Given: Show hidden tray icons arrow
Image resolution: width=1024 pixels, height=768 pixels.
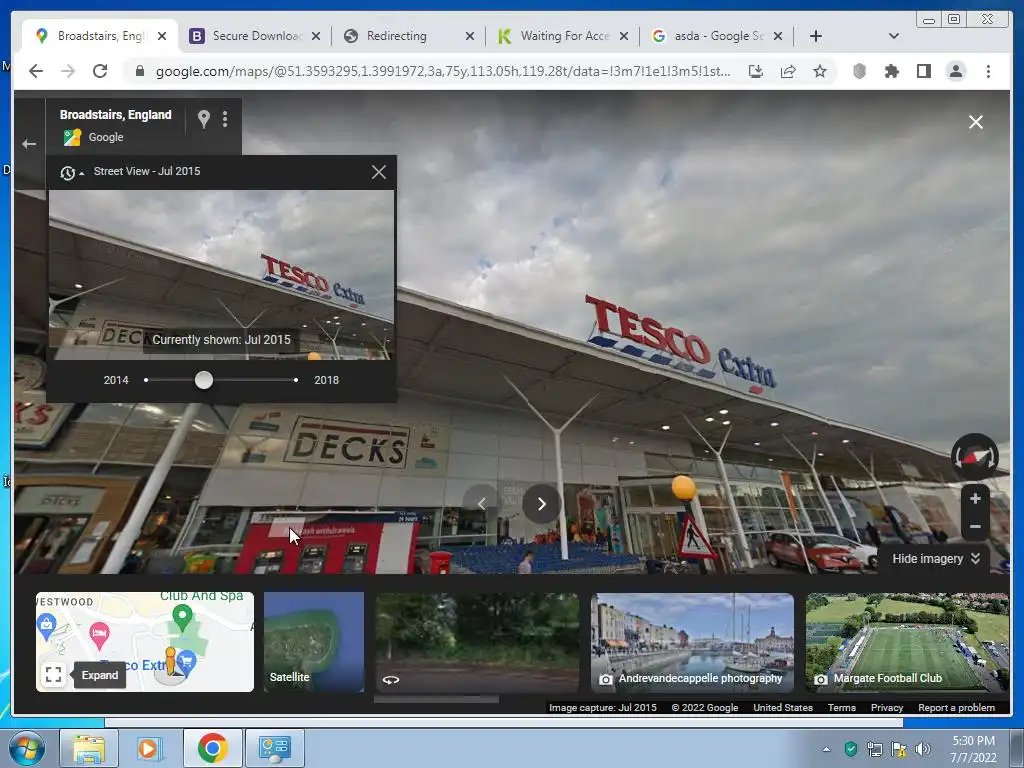Looking at the screenshot, I should [826, 749].
